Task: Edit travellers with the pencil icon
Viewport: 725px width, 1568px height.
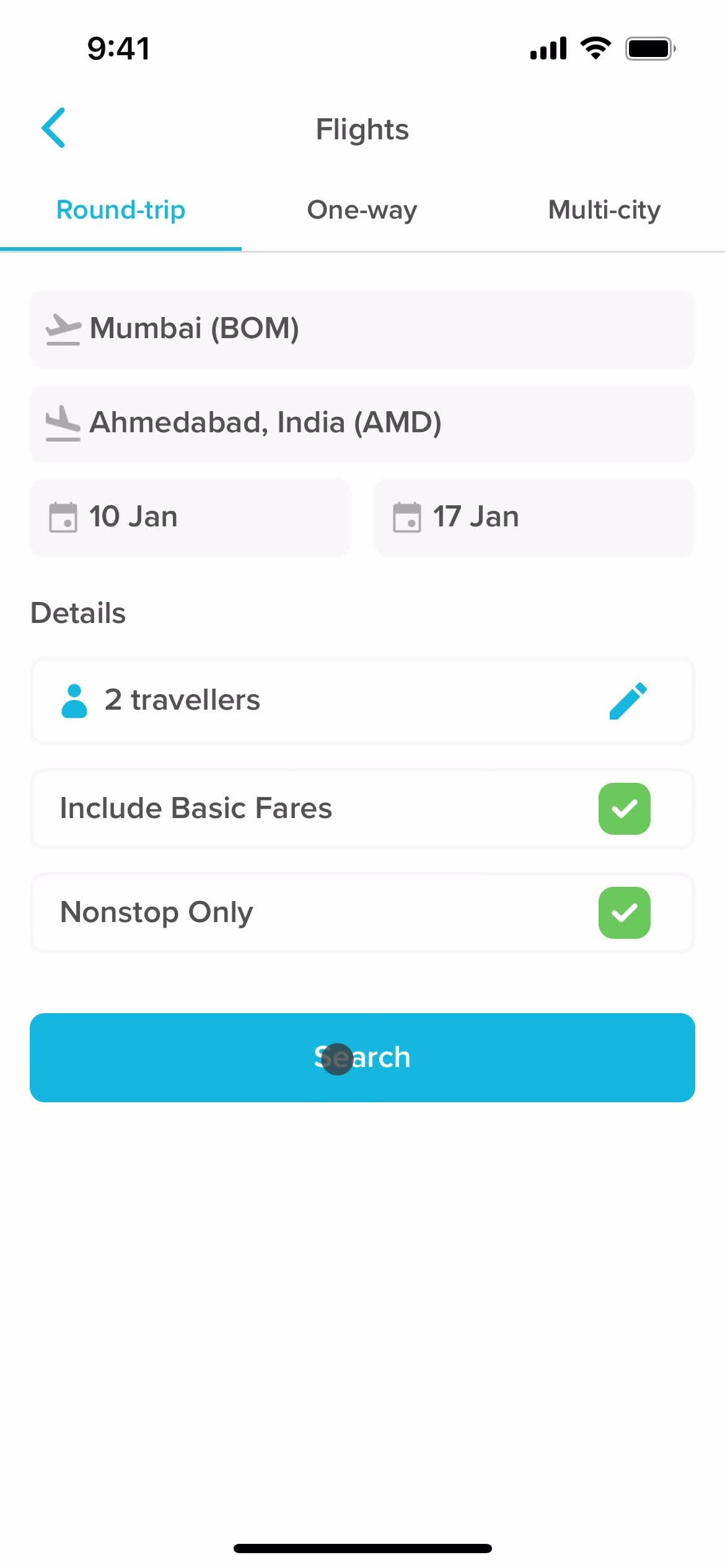Action: [x=628, y=701]
